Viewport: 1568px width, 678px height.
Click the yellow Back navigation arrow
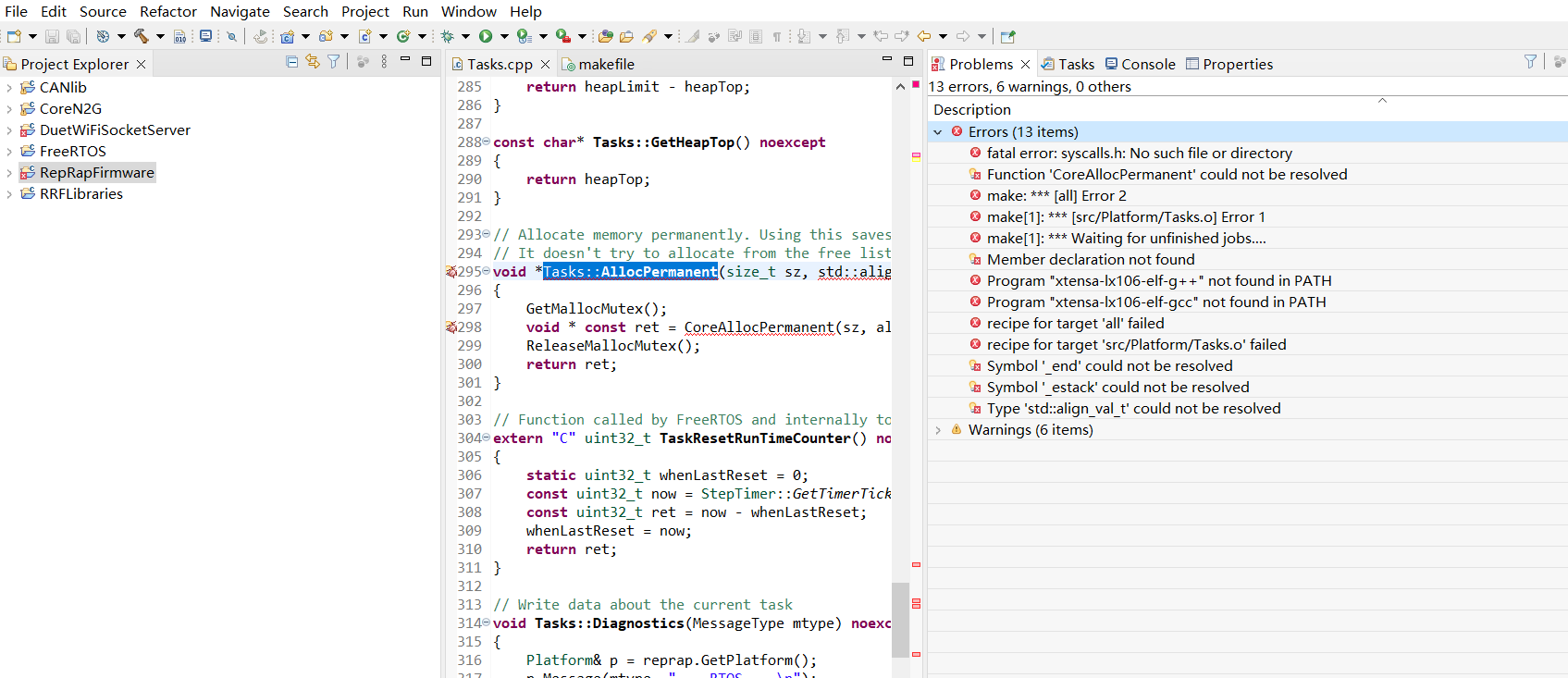click(924, 36)
